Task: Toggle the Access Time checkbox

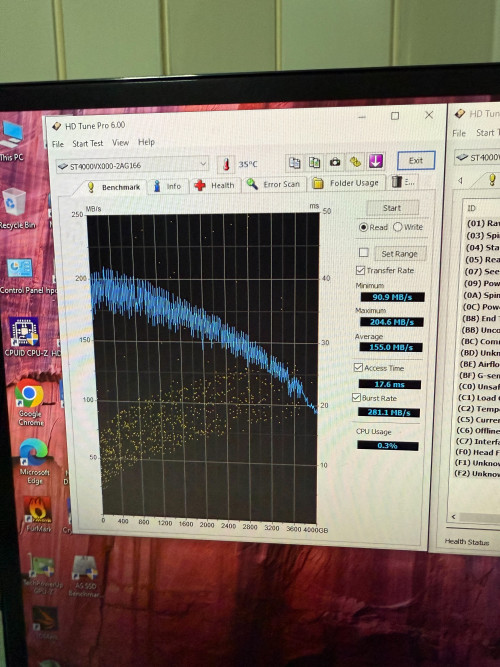Action: pyautogui.click(x=358, y=368)
